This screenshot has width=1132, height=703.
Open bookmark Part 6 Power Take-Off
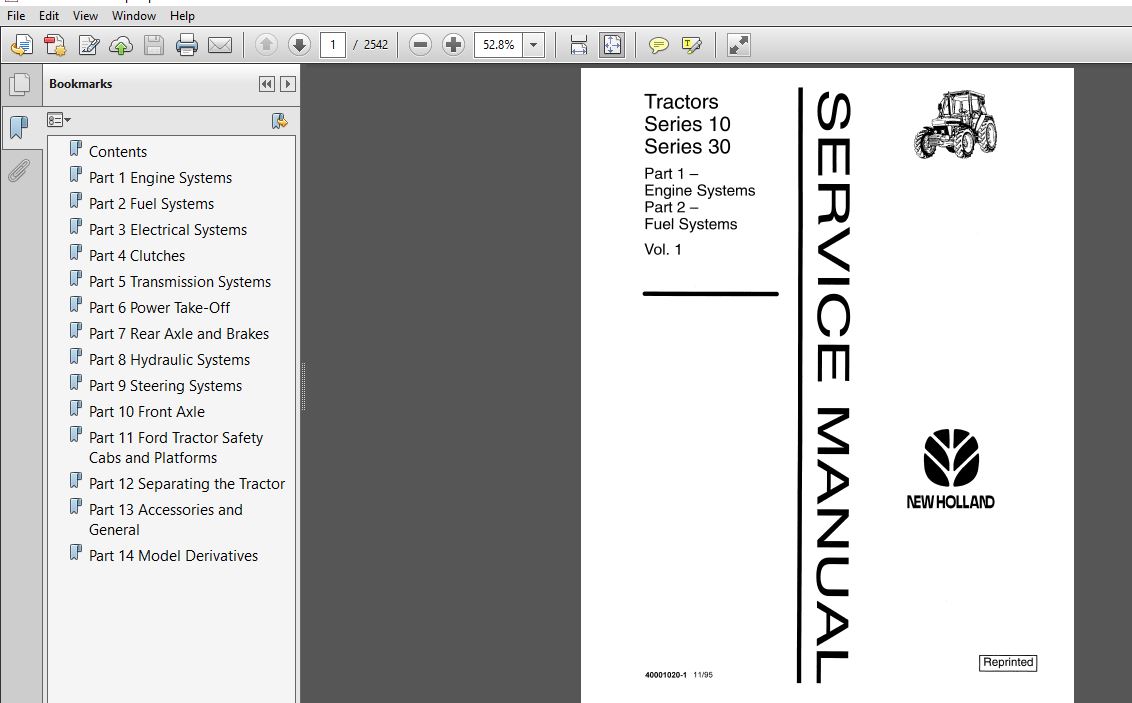tap(159, 307)
